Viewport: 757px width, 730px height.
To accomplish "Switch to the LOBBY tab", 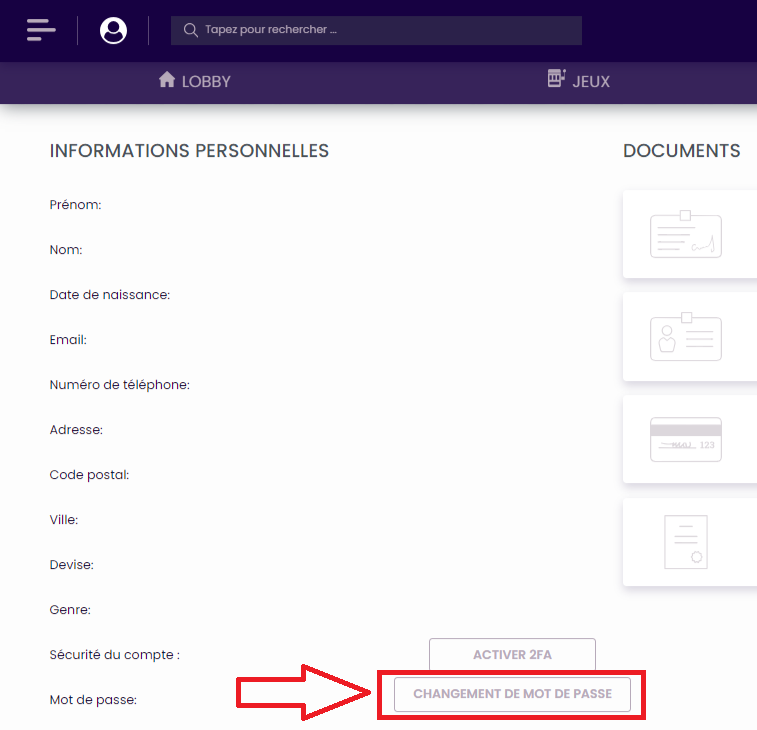I will click(195, 81).
